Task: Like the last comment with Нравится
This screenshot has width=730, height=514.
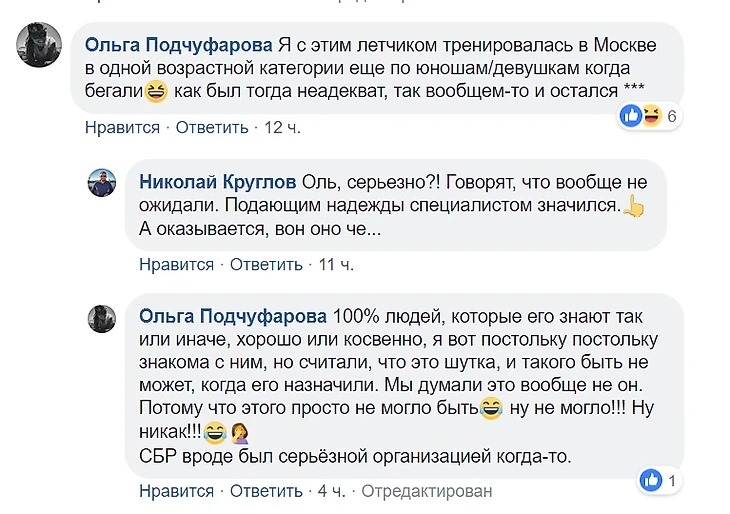Action: [x=176, y=491]
